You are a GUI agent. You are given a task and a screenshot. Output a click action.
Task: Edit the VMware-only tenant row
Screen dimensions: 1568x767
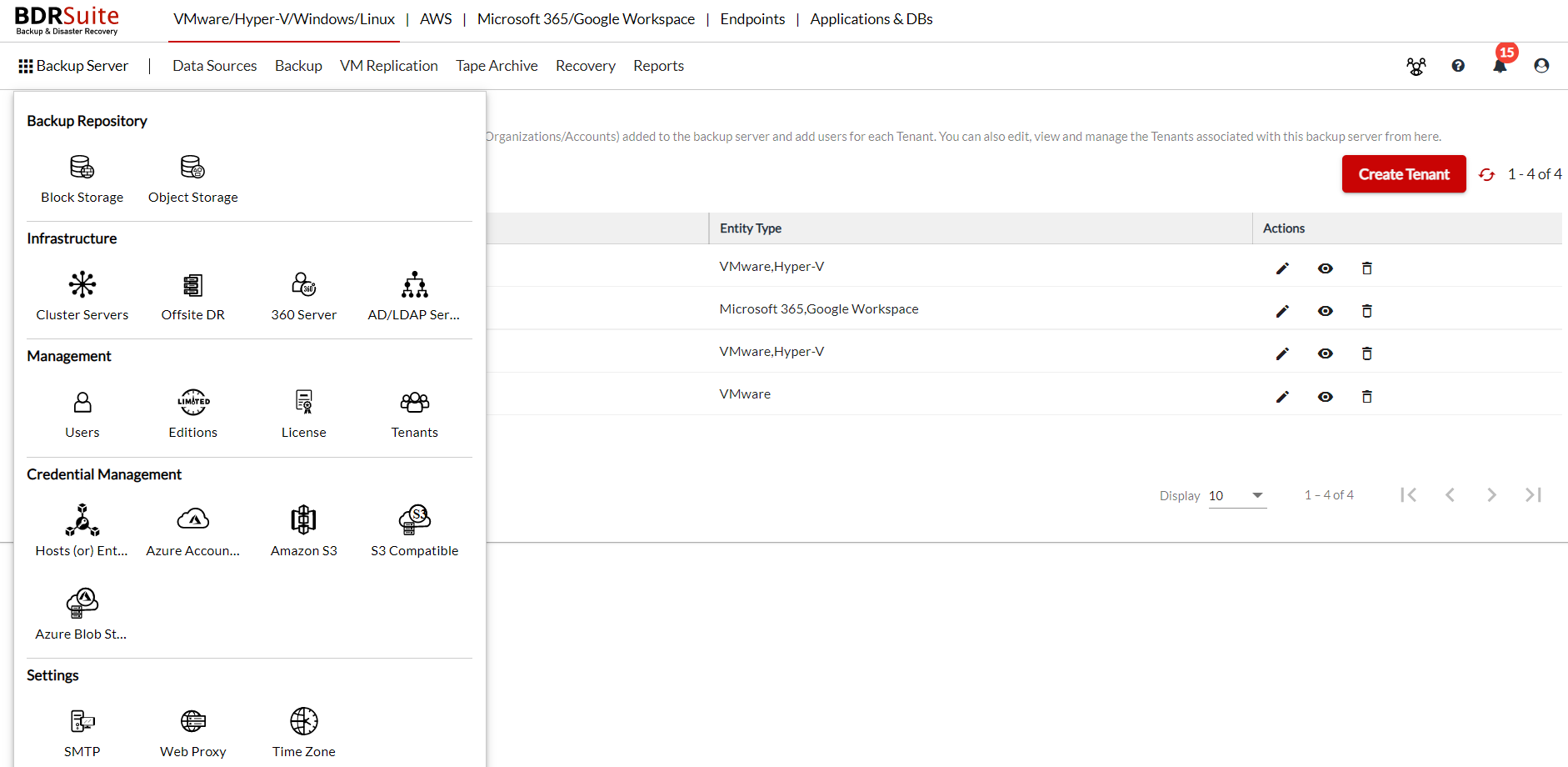pyautogui.click(x=1282, y=397)
